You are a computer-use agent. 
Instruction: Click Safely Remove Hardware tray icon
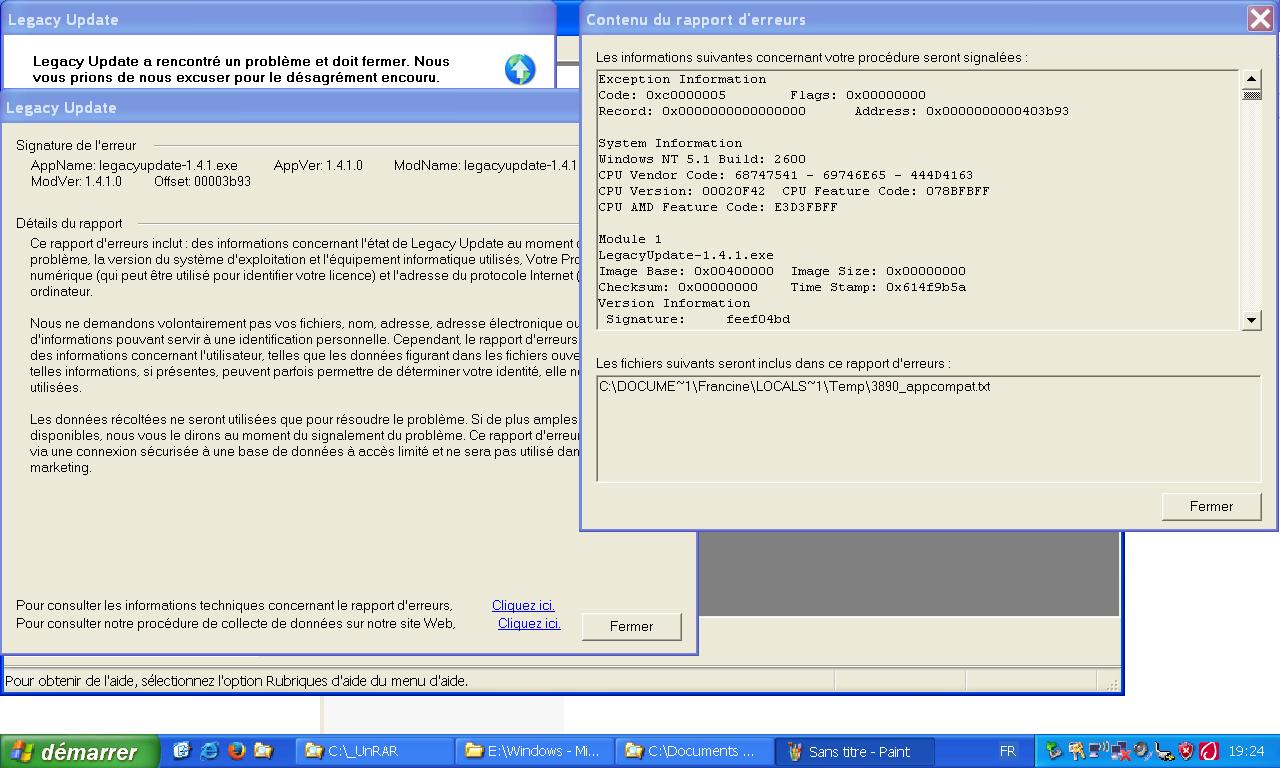[x=1164, y=750]
